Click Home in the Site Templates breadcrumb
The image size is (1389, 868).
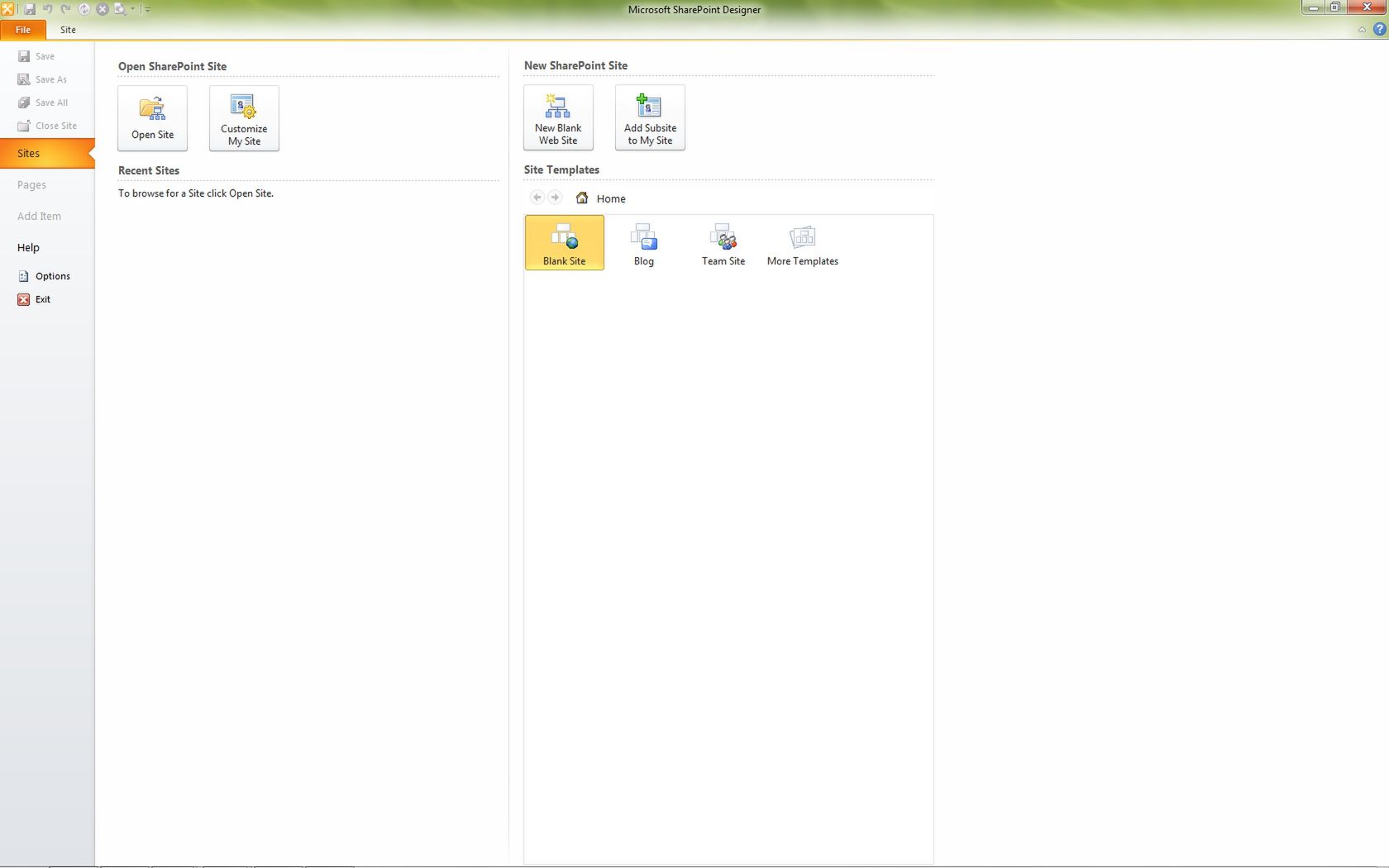[x=611, y=198]
